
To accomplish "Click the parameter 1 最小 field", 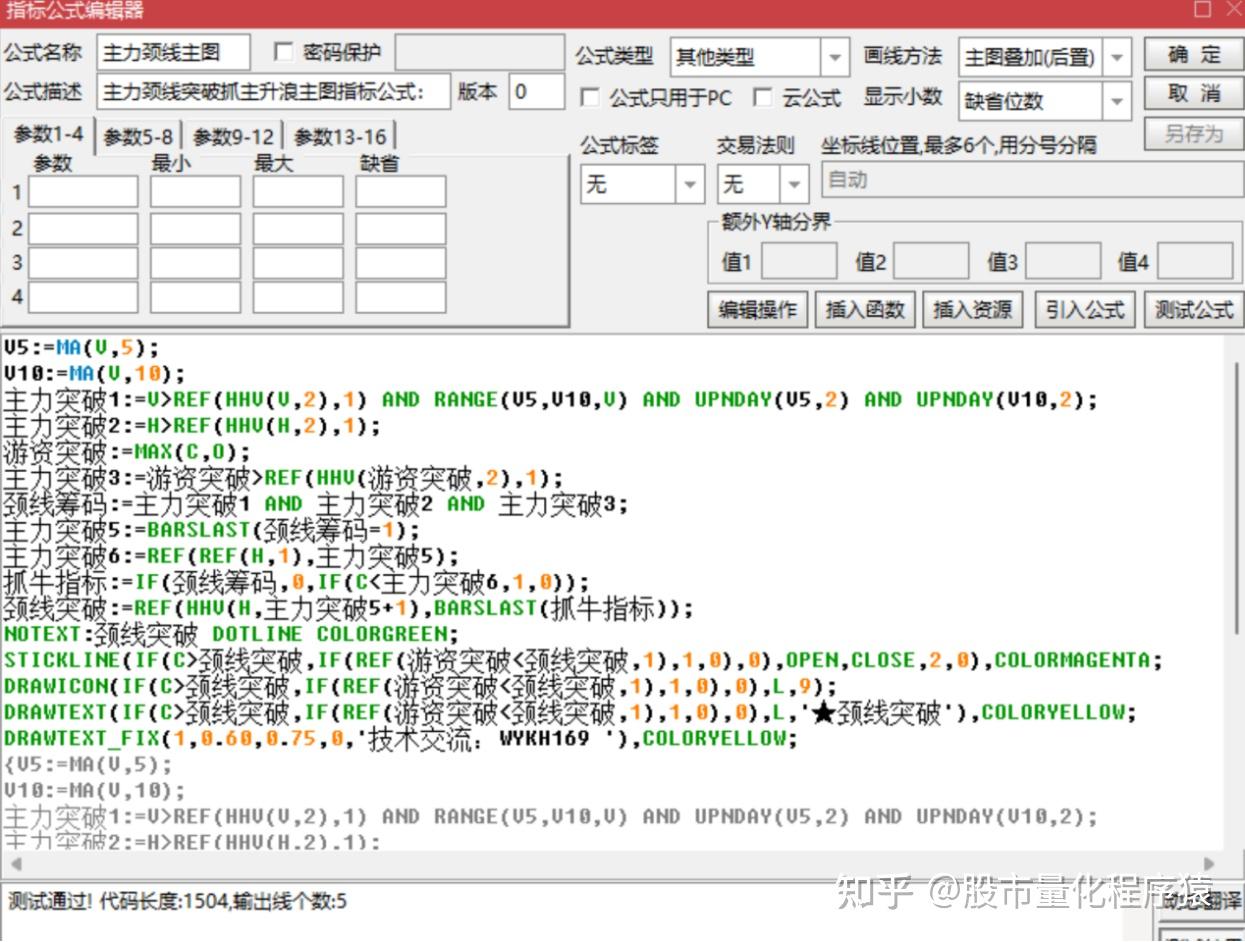I will click(196, 191).
